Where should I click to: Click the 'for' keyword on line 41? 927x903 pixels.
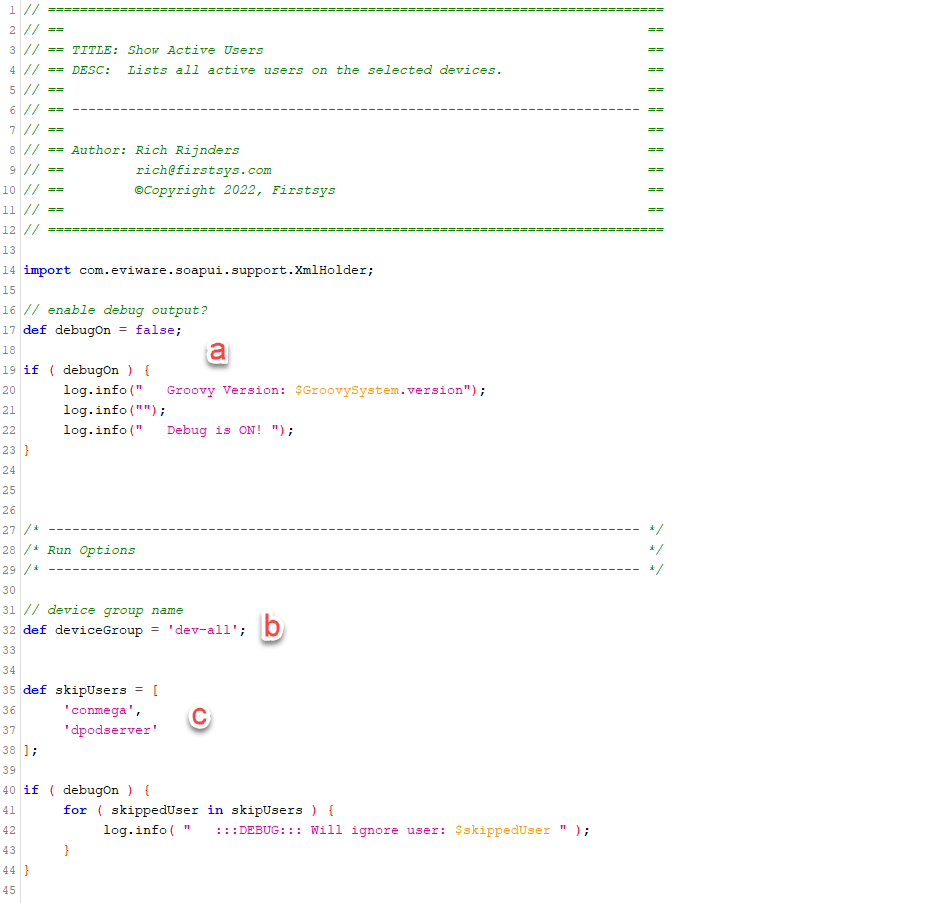tap(75, 810)
